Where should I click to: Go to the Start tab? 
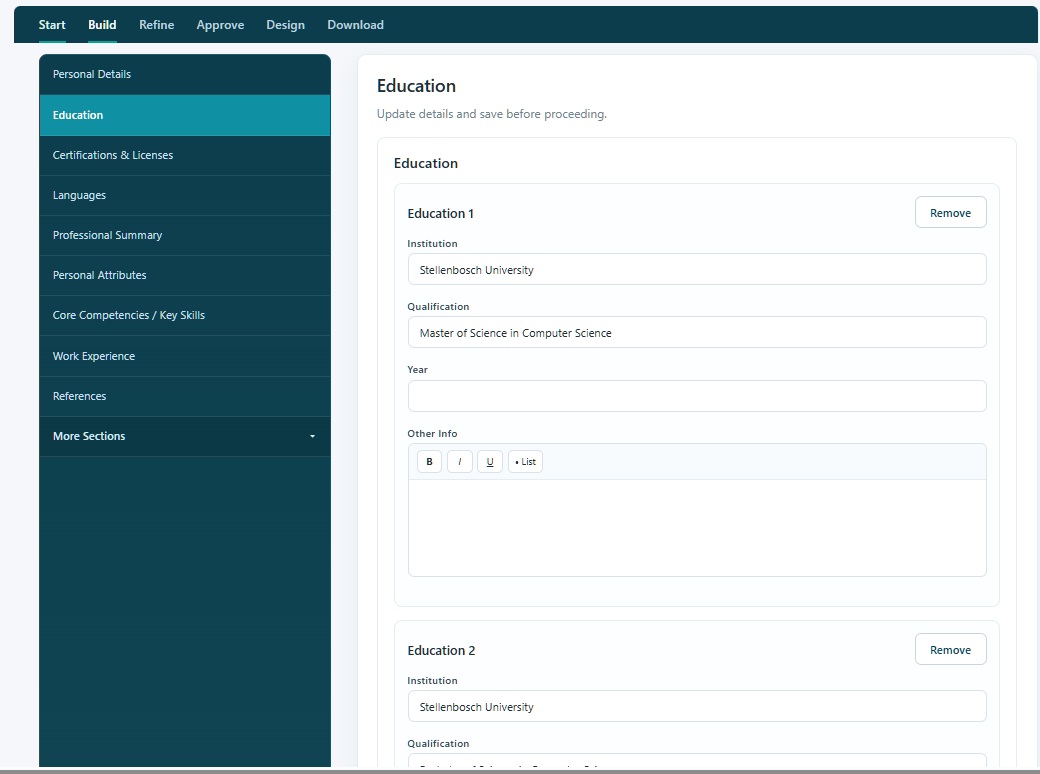click(x=52, y=25)
